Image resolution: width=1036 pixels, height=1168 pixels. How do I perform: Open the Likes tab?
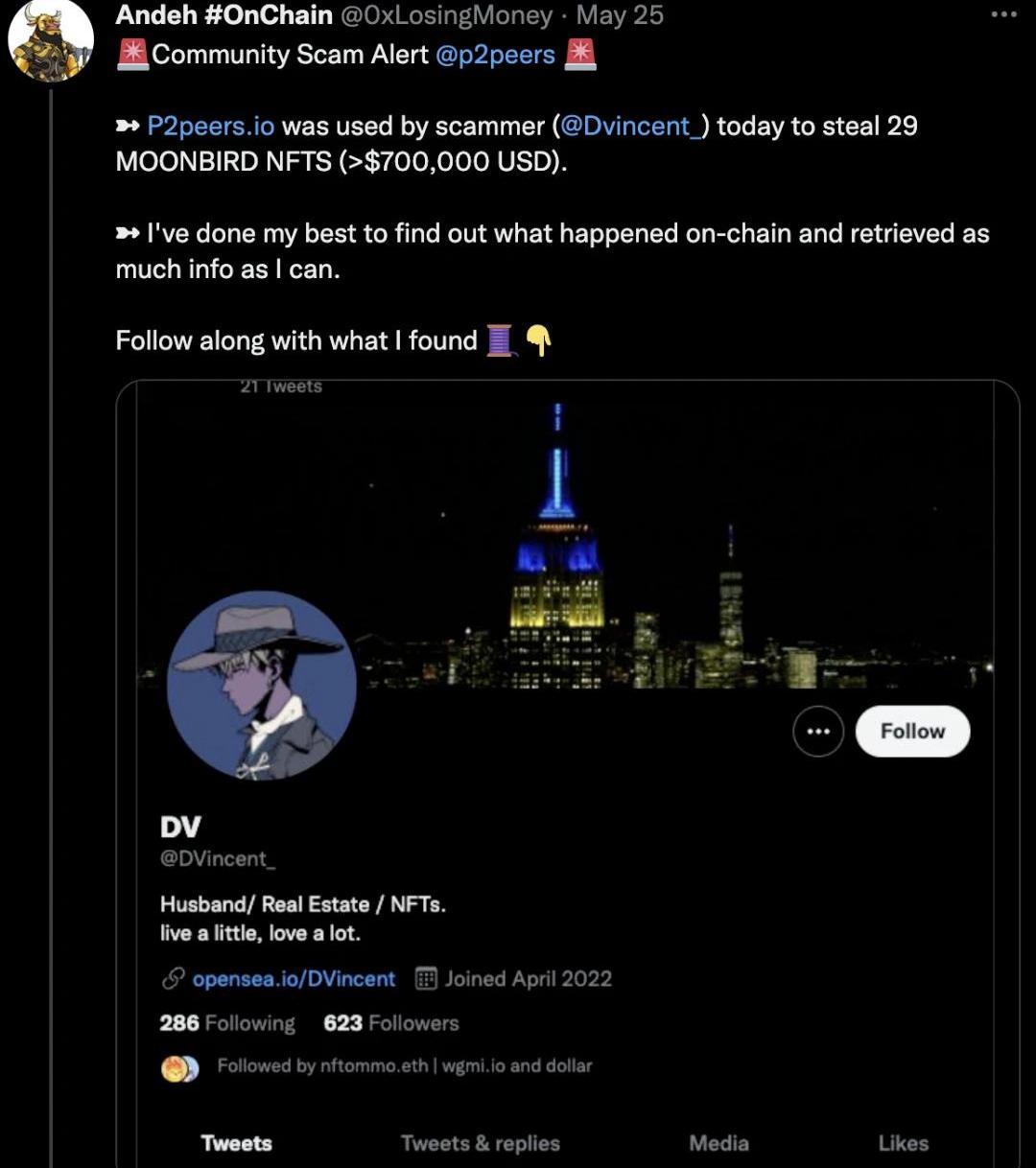click(903, 1143)
